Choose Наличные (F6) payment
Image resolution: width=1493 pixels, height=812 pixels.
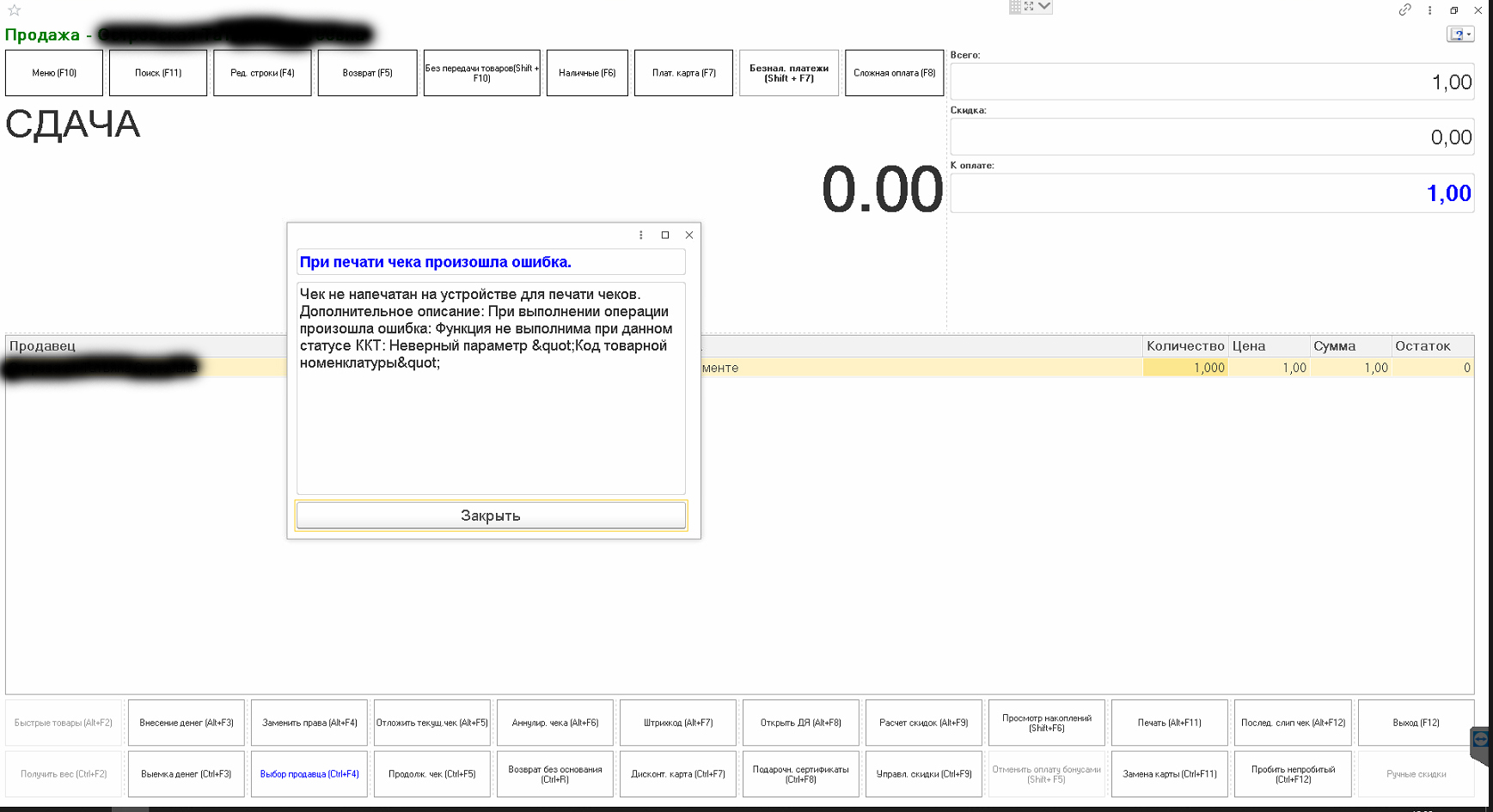(x=587, y=73)
